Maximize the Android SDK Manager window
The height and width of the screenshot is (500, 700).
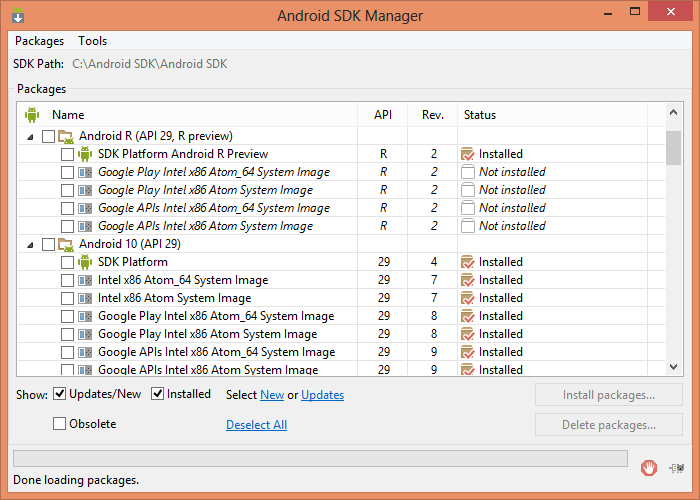pyautogui.click(x=635, y=12)
